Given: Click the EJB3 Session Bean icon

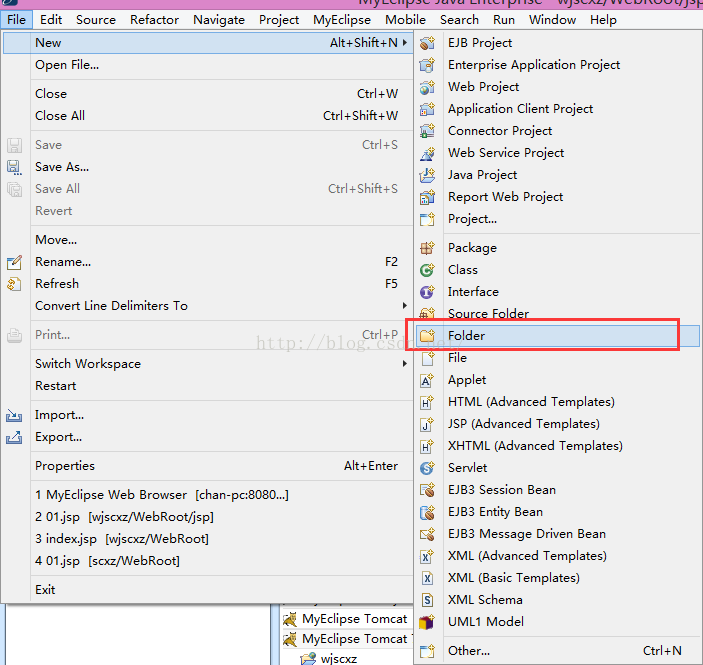Looking at the screenshot, I should coord(427,490).
